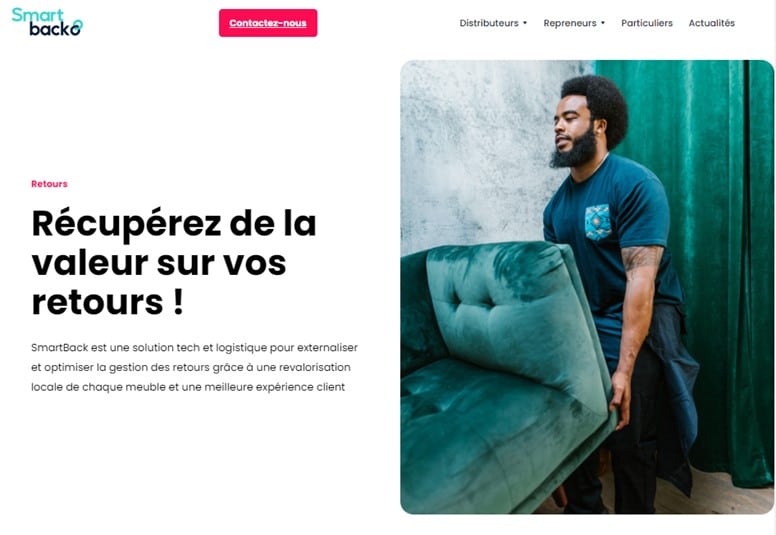
Task: Click the Contactez-nous button
Action: point(268,23)
